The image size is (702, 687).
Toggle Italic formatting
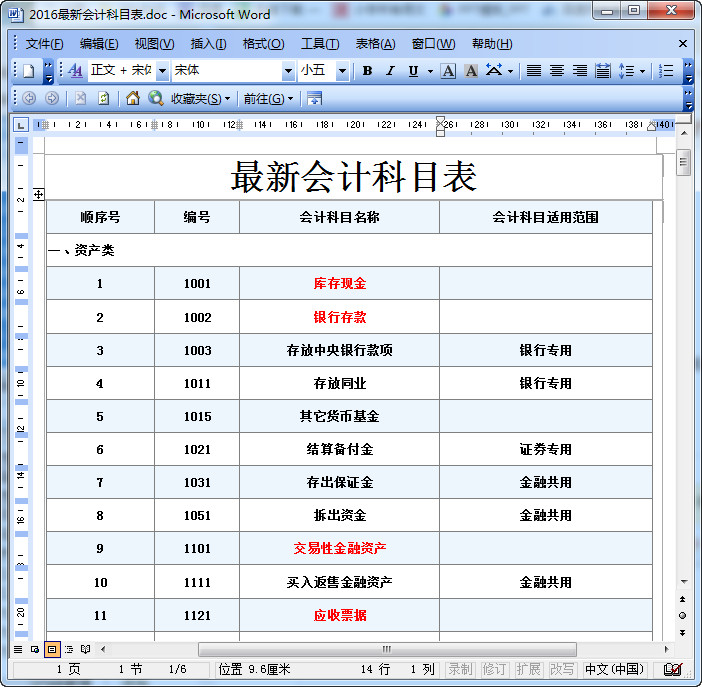pos(390,71)
